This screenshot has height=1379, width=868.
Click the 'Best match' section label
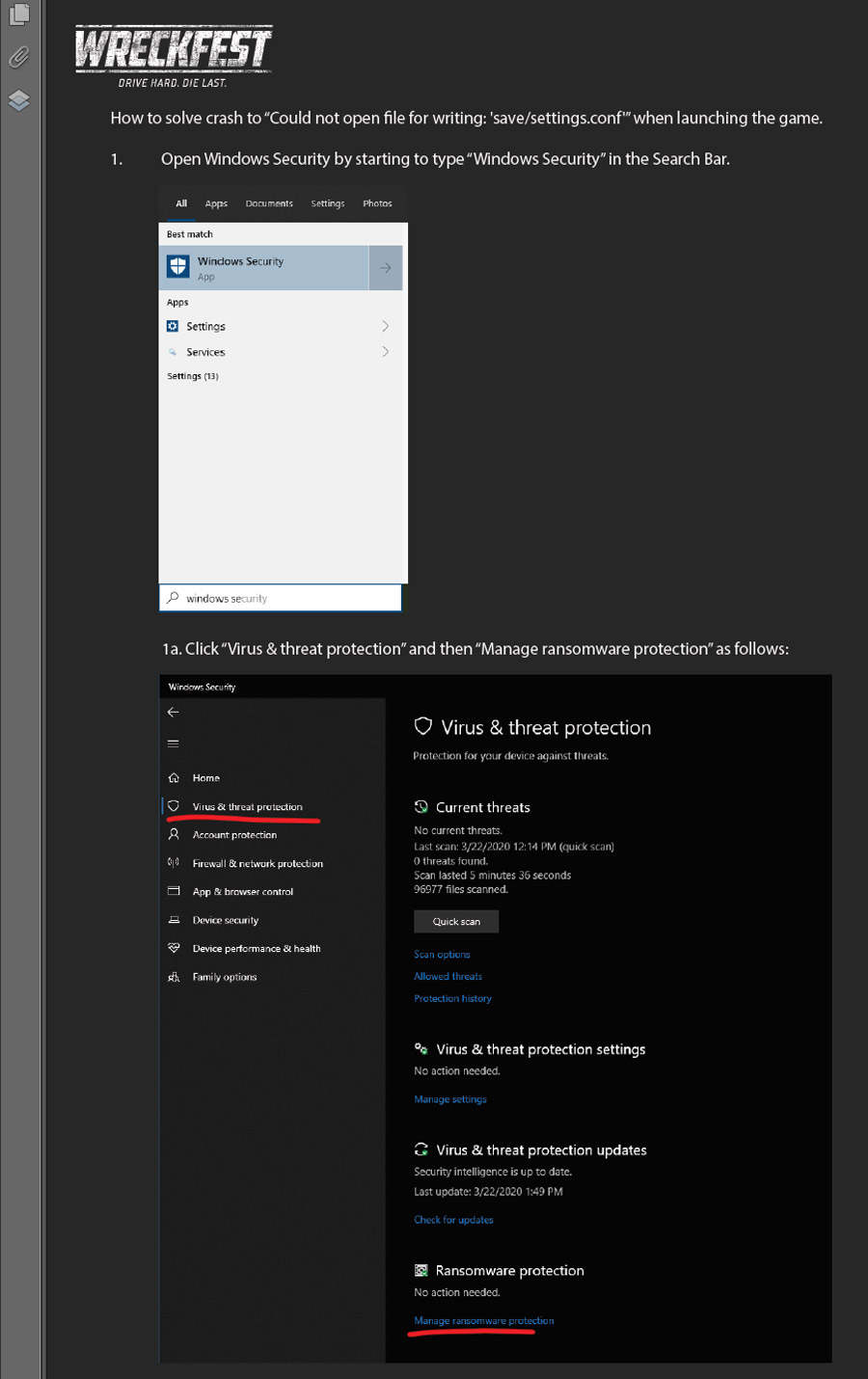pos(190,234)
